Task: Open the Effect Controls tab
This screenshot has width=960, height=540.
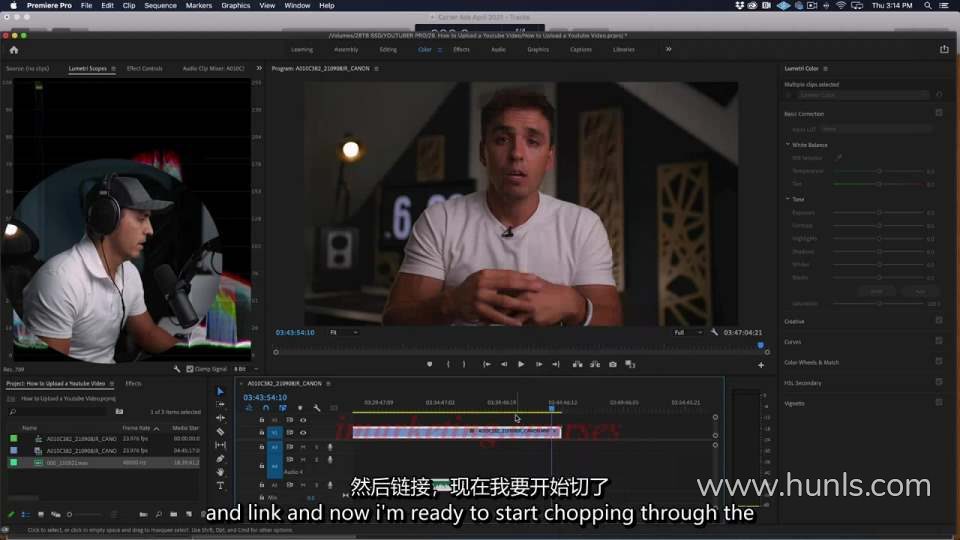Action: (x=144, y=69)
